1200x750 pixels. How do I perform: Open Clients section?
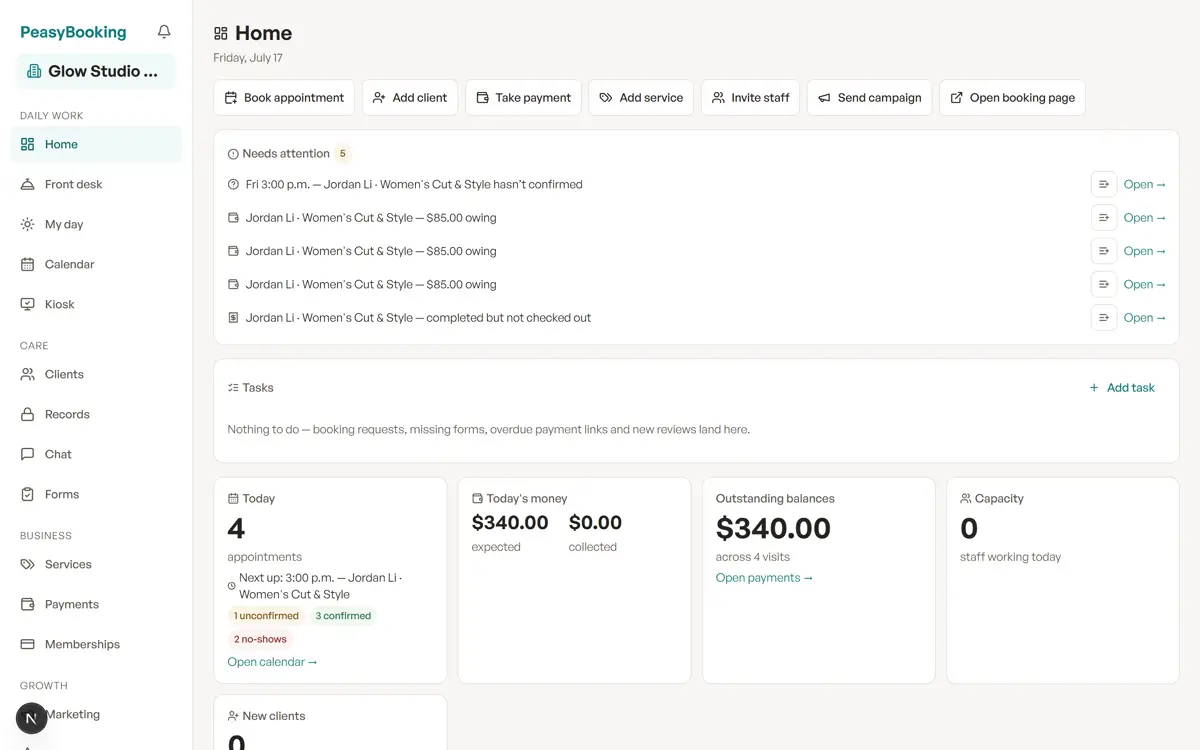coord(96,374)
